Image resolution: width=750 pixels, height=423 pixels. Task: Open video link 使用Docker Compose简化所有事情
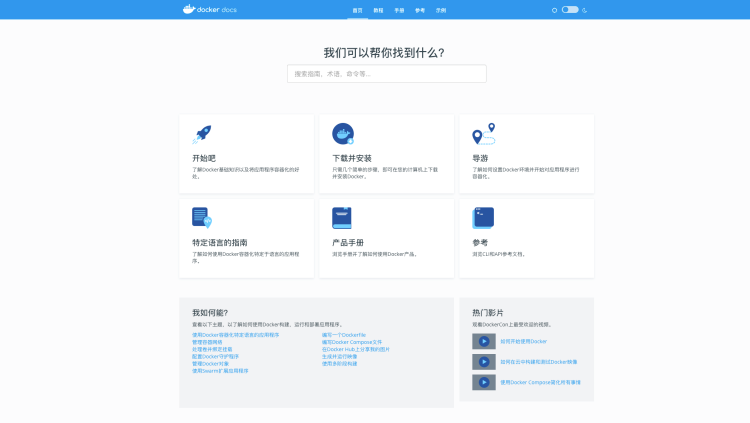pos(540,382)
